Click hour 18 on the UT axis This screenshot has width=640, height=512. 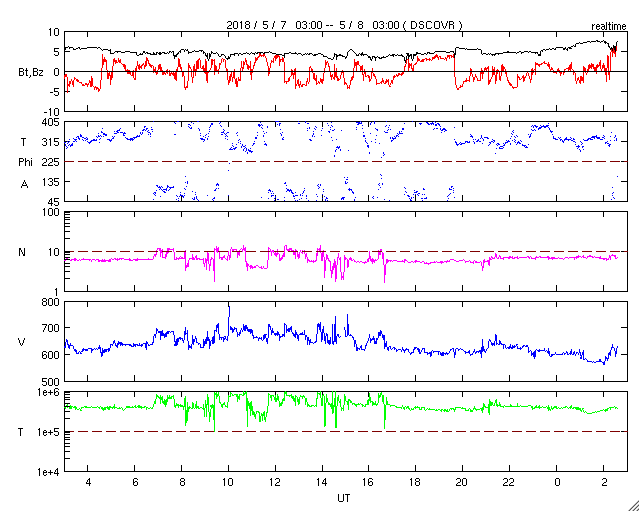416,483
